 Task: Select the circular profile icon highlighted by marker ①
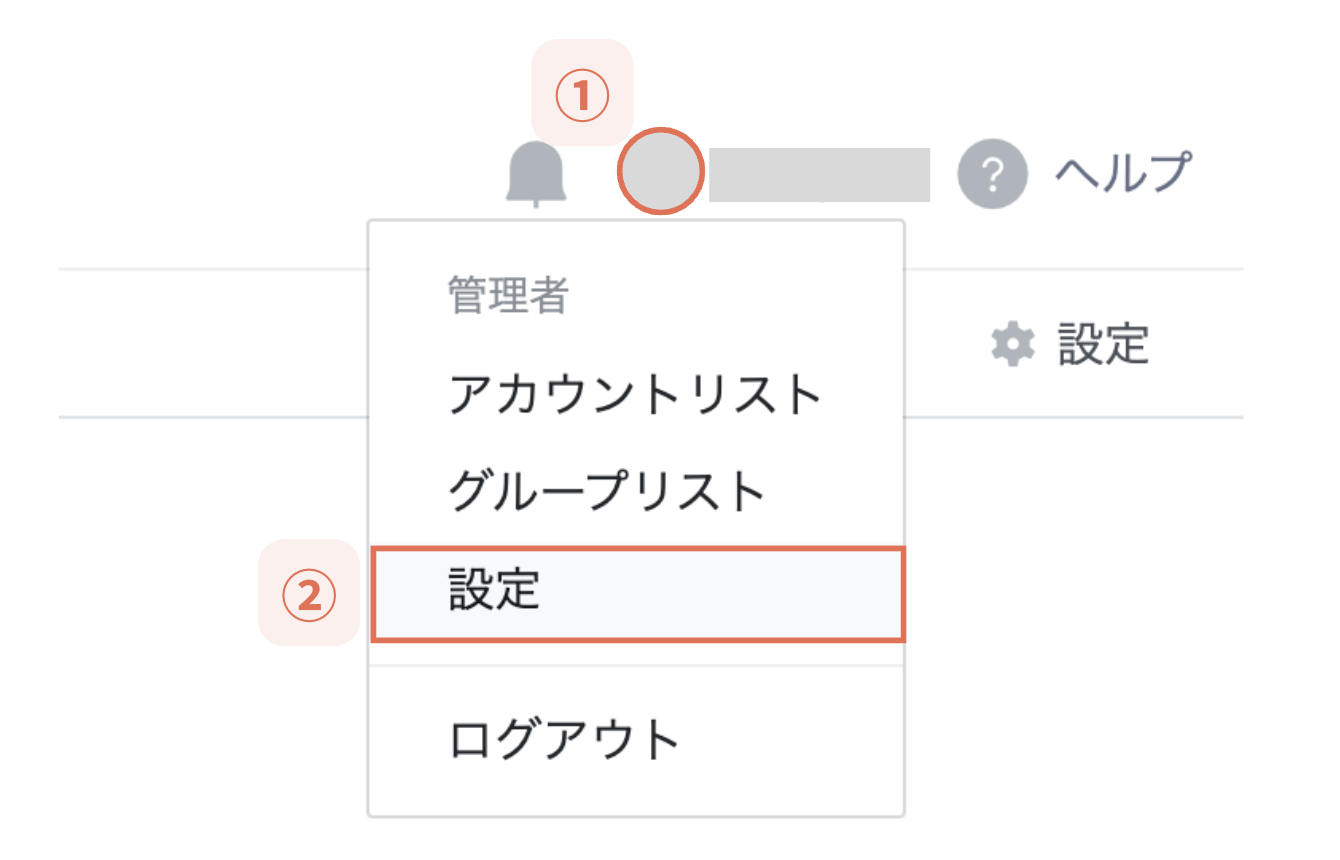(x=662, y=172)
